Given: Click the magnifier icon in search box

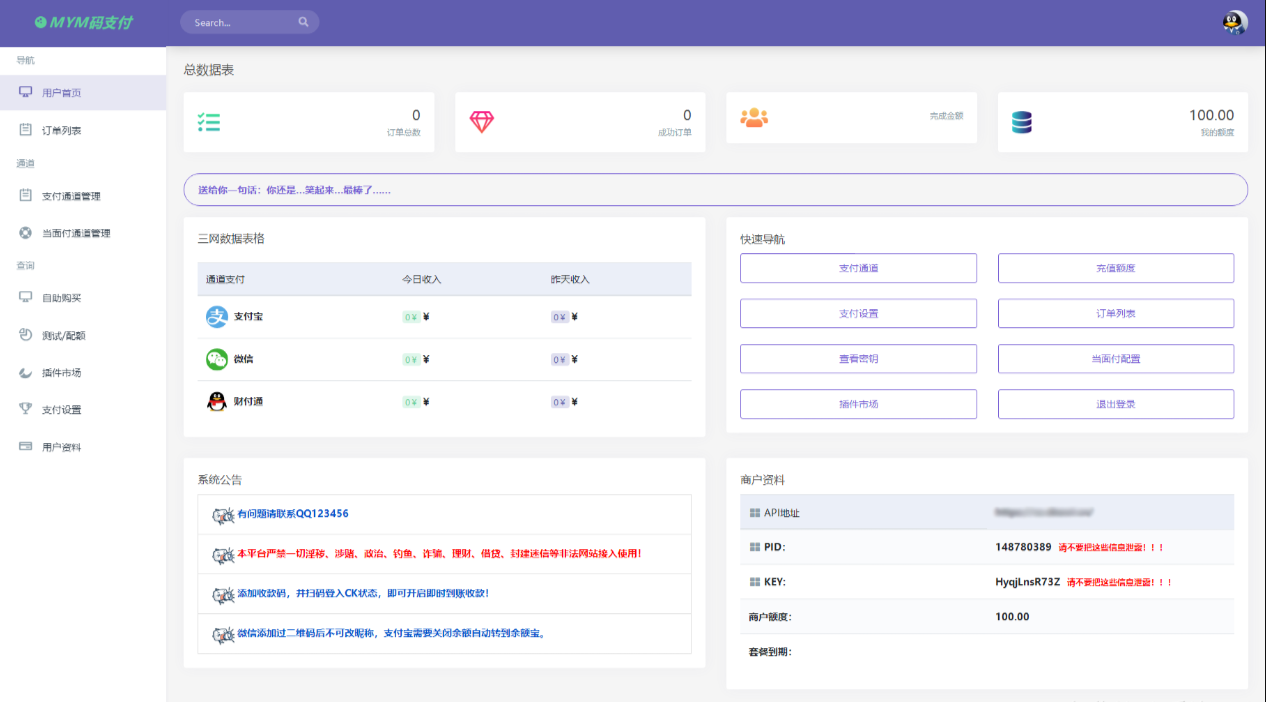Looking at the screenshot, I should pyautogui.click(x=303, y=22).
